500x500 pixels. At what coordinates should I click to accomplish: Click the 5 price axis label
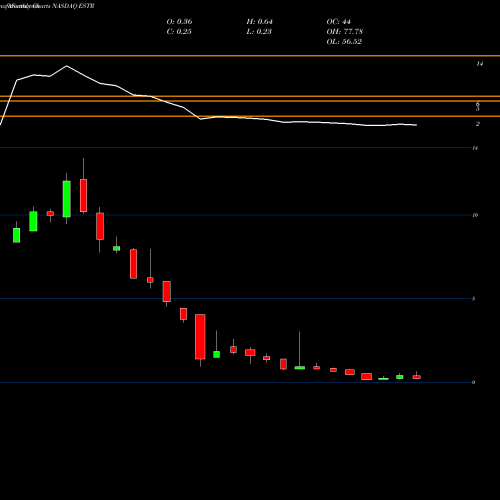pos(474,299)
